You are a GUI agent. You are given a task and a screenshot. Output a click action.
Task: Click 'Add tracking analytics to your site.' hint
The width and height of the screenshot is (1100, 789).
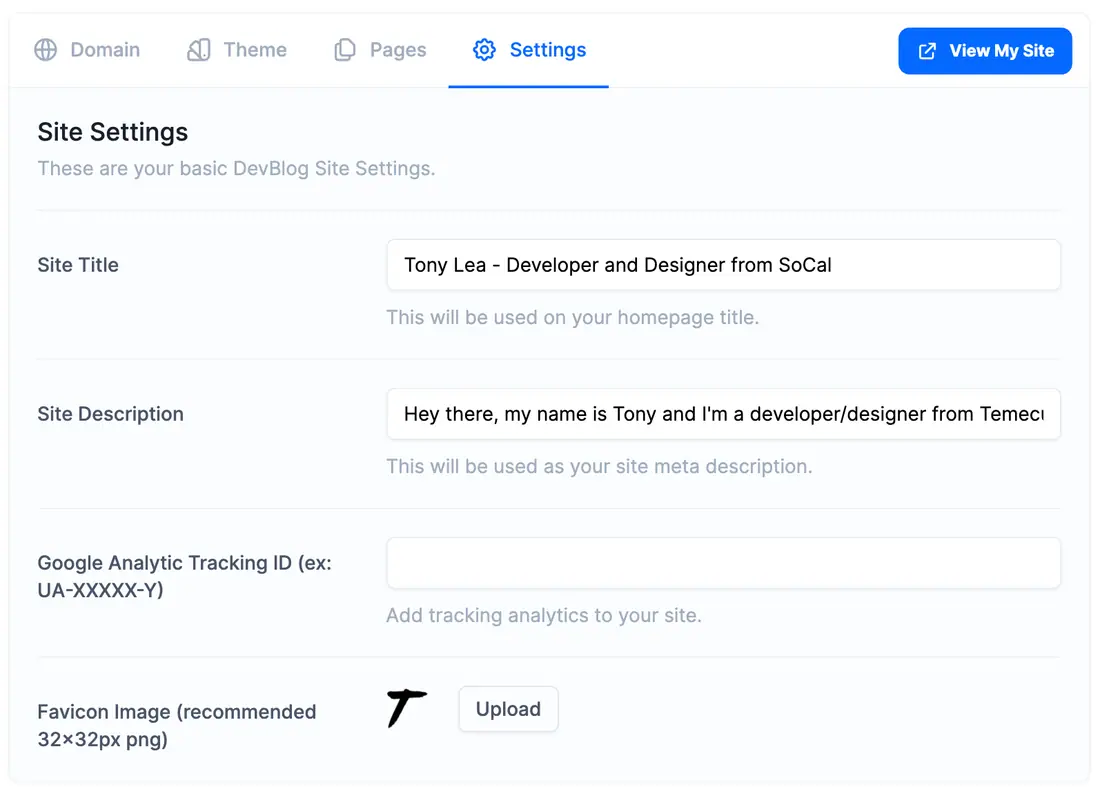point(544,615)
